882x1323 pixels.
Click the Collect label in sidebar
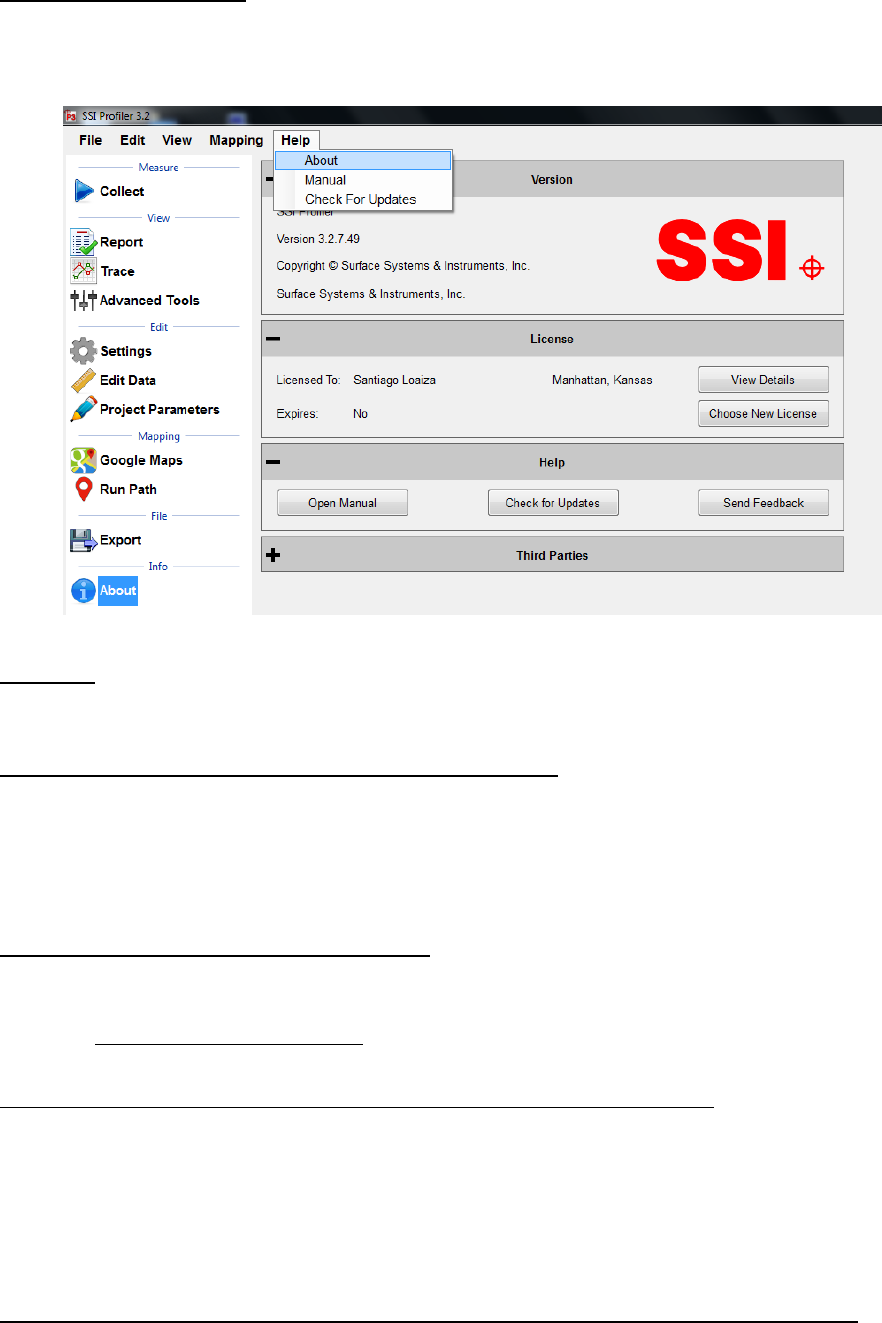pyautogui.click(x=122, y=191)
